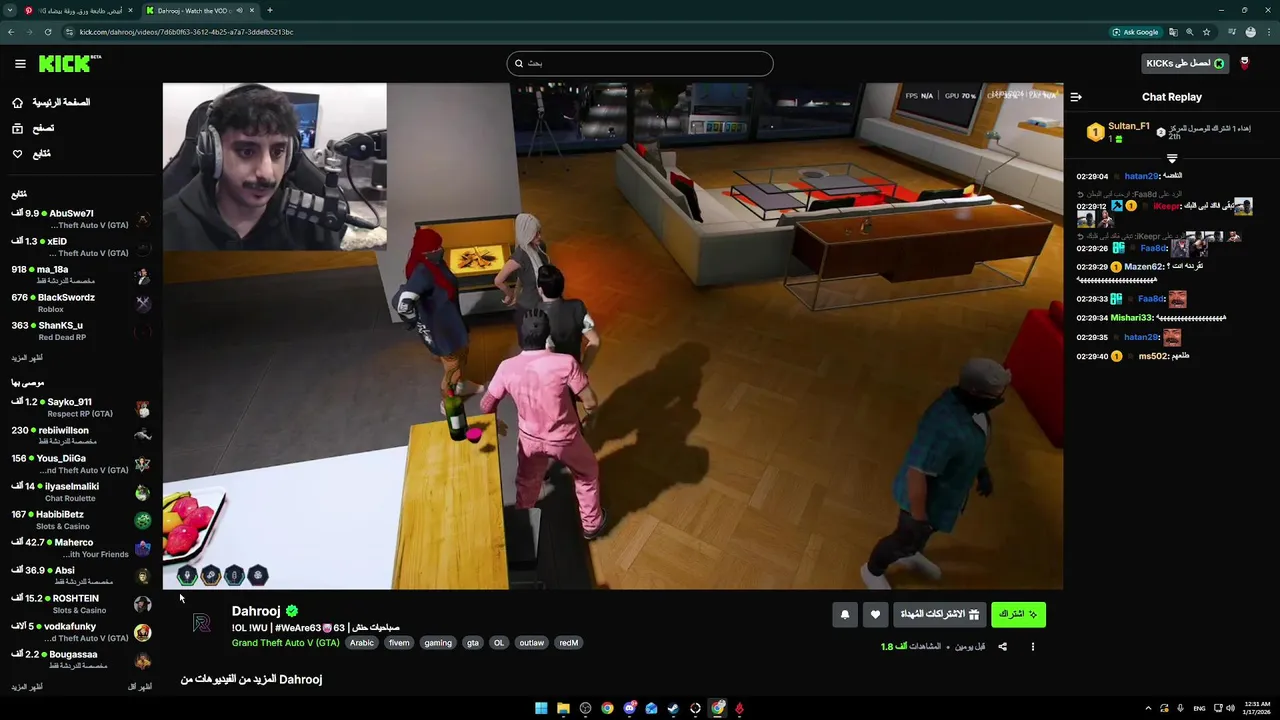Open the browse sidebar icon

(17, 128)
